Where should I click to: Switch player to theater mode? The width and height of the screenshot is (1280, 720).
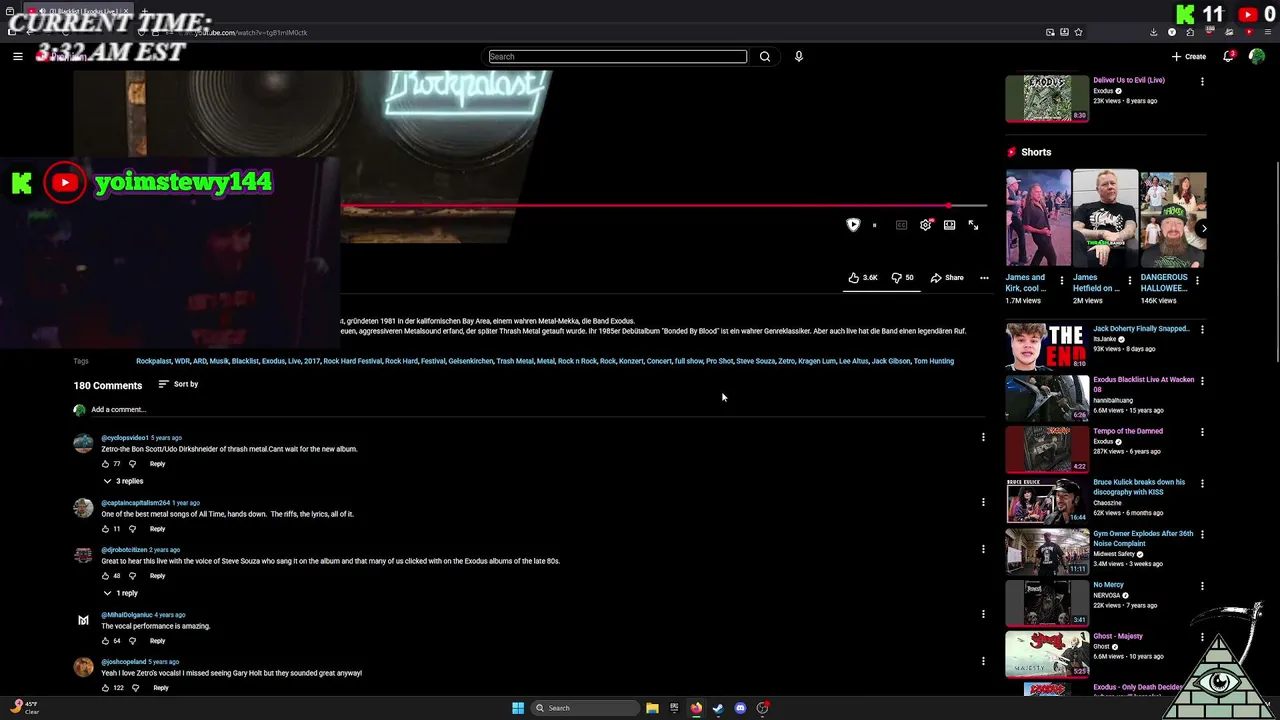coord(949,225)
